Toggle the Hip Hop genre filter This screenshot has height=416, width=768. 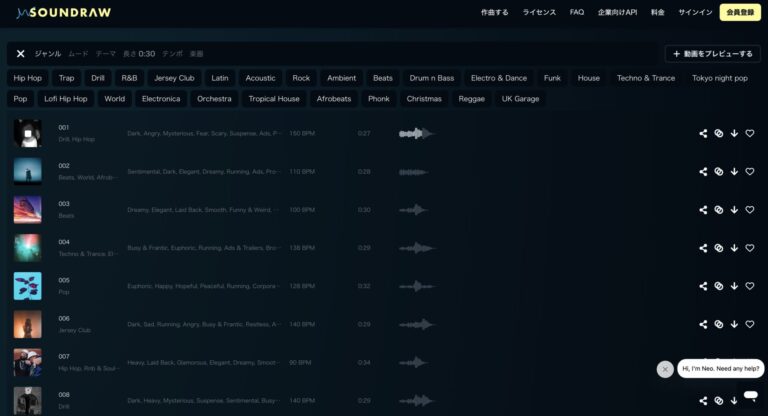tap(28, 78)
